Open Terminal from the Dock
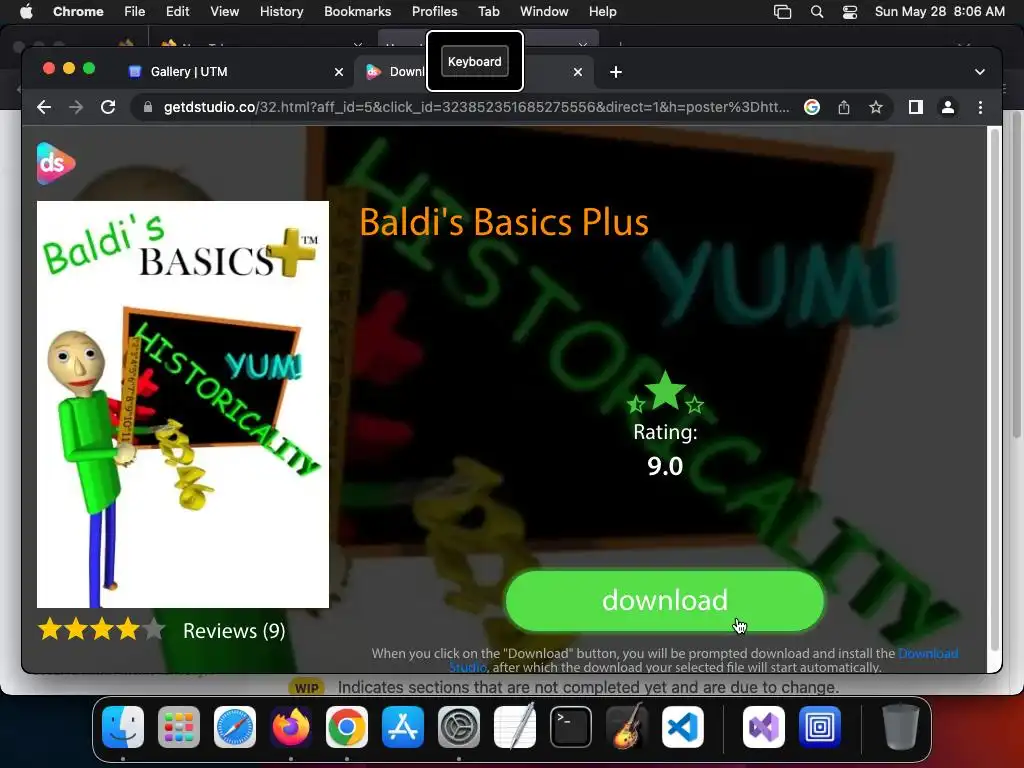This screenshot has height=768, width=1024. [571, 727]
